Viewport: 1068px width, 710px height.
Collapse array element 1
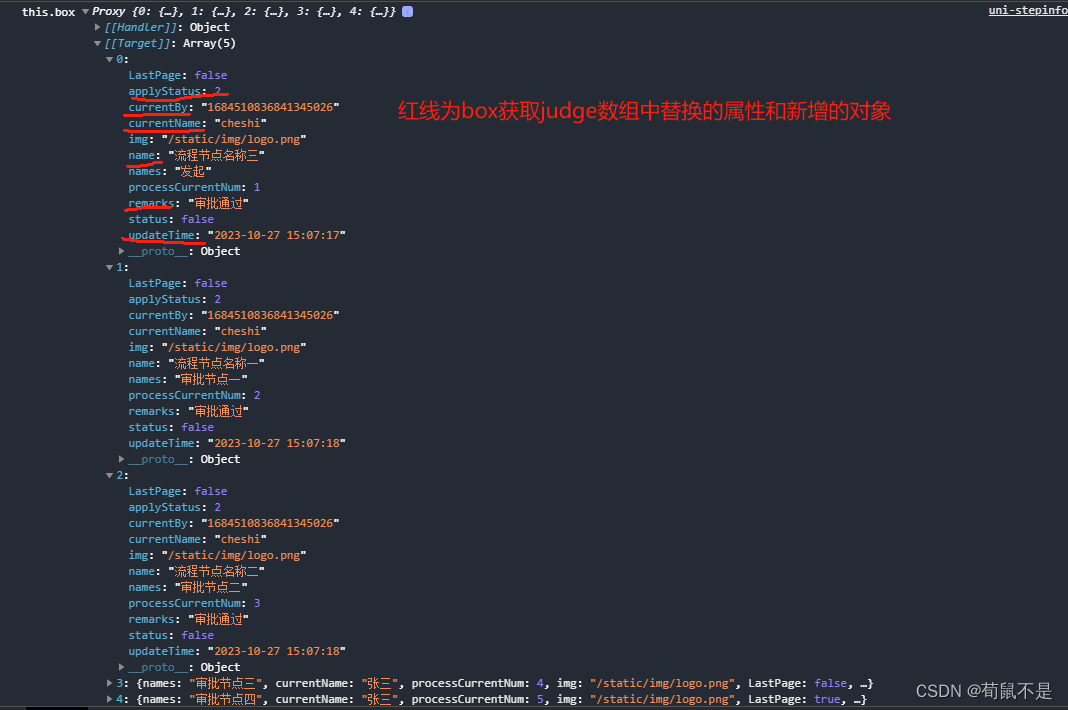(110, 267)
